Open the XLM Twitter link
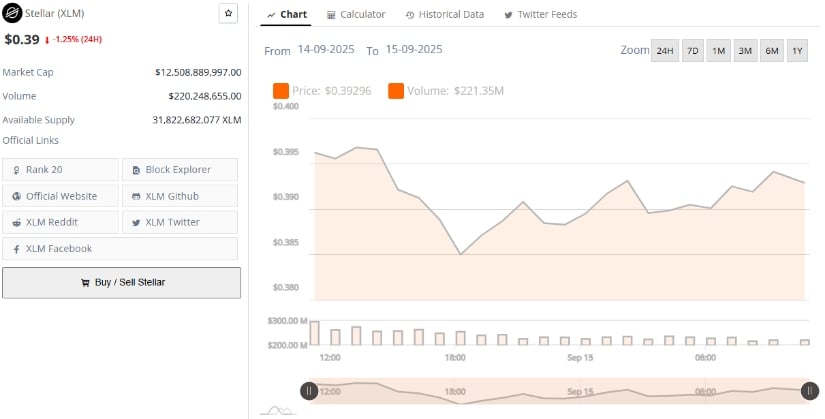Image resolution: width=825 pixels, height=419 pixels. 180,222
